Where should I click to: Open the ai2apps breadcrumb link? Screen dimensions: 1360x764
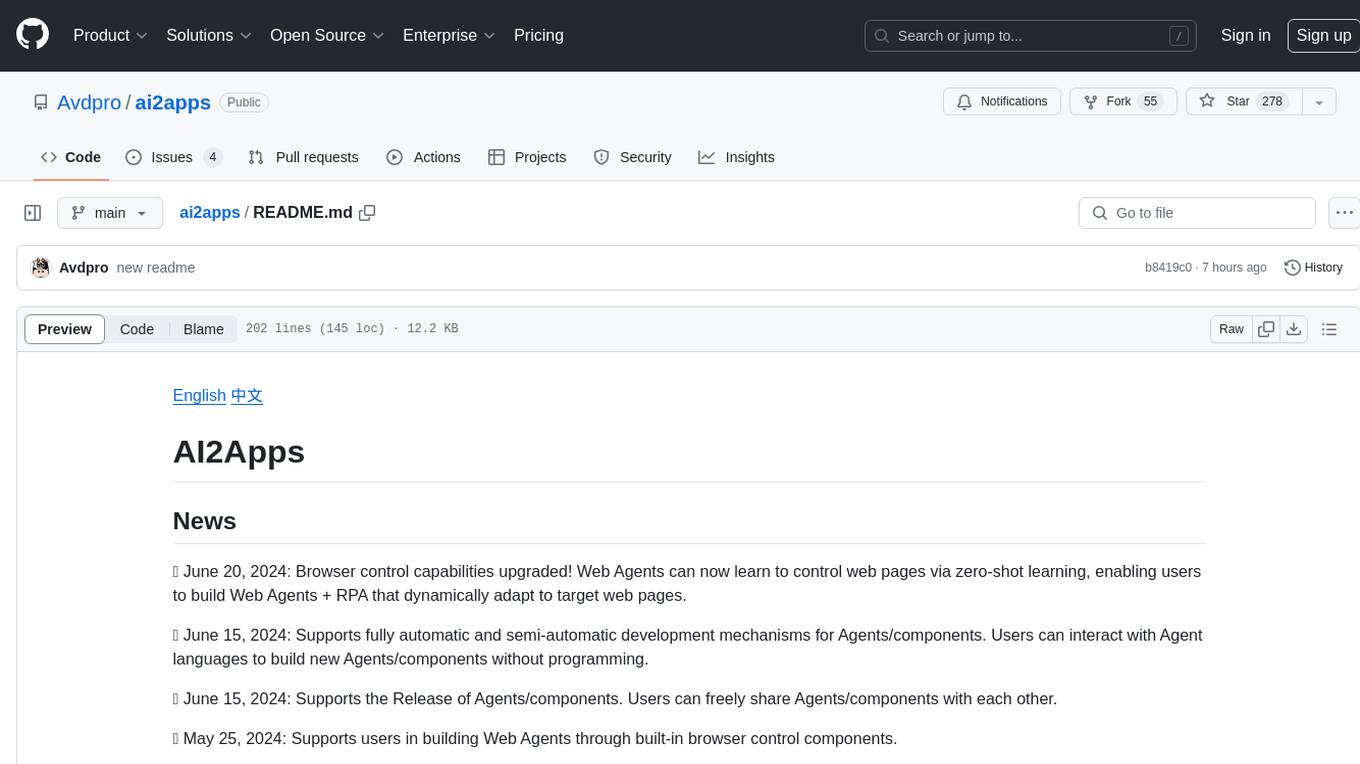(x=210, y=212)
